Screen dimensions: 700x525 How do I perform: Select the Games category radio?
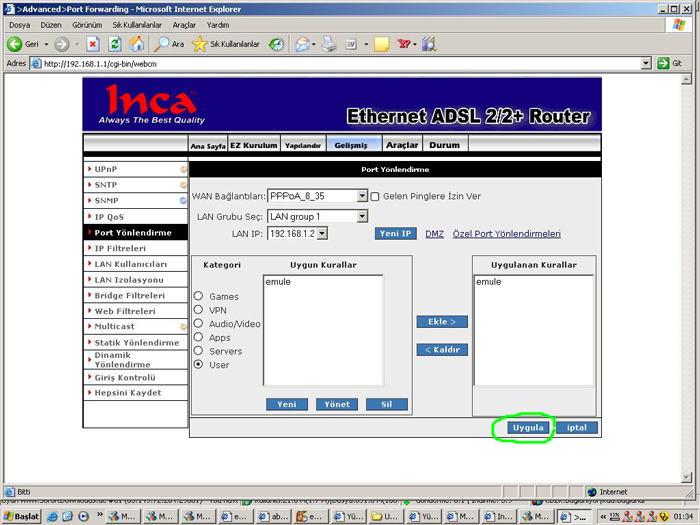click(x=199, y=296)
